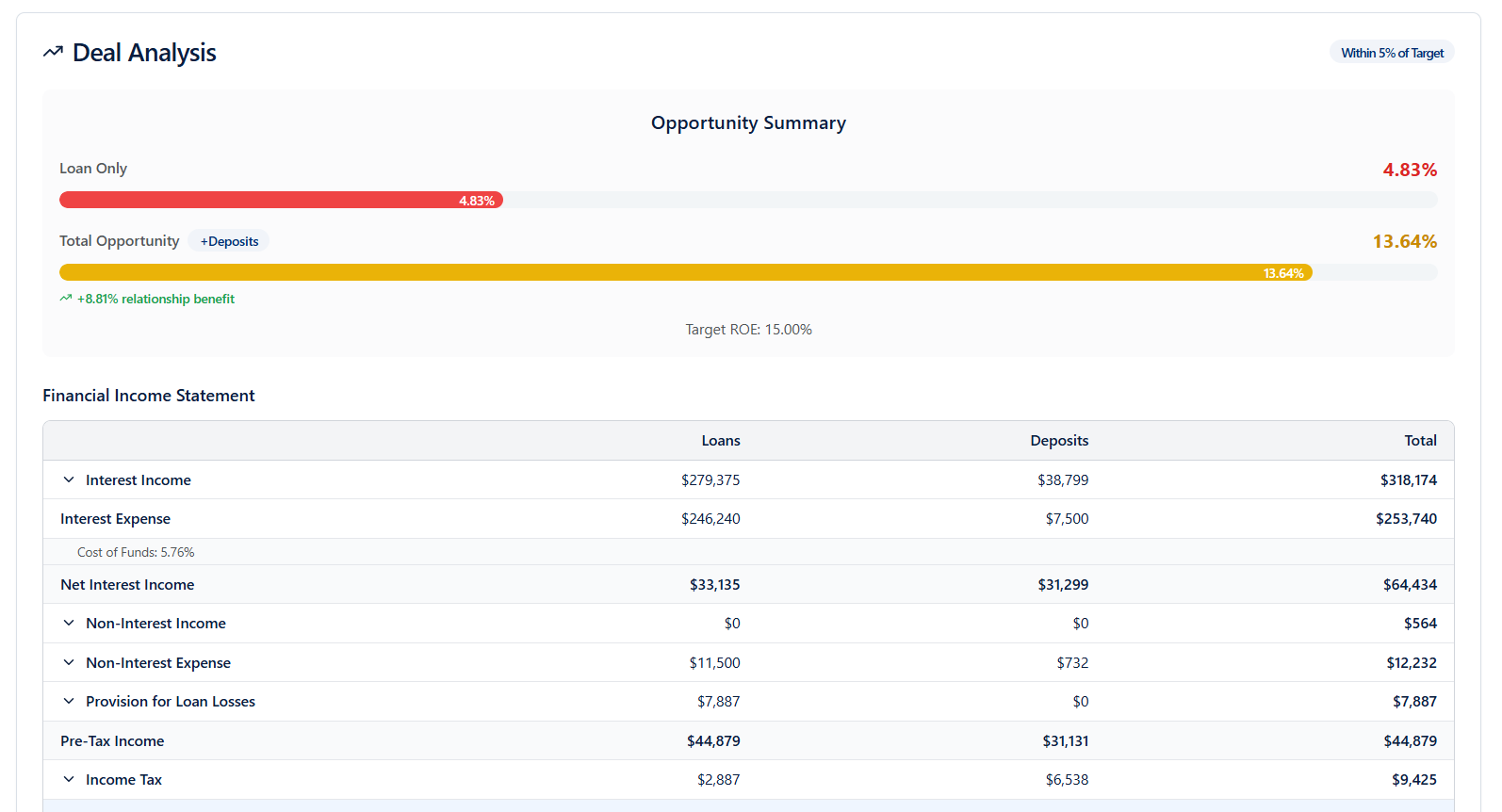Click the Non-Interest Income label
This screenshot has height=812, width=1502.
click(155, 624)
